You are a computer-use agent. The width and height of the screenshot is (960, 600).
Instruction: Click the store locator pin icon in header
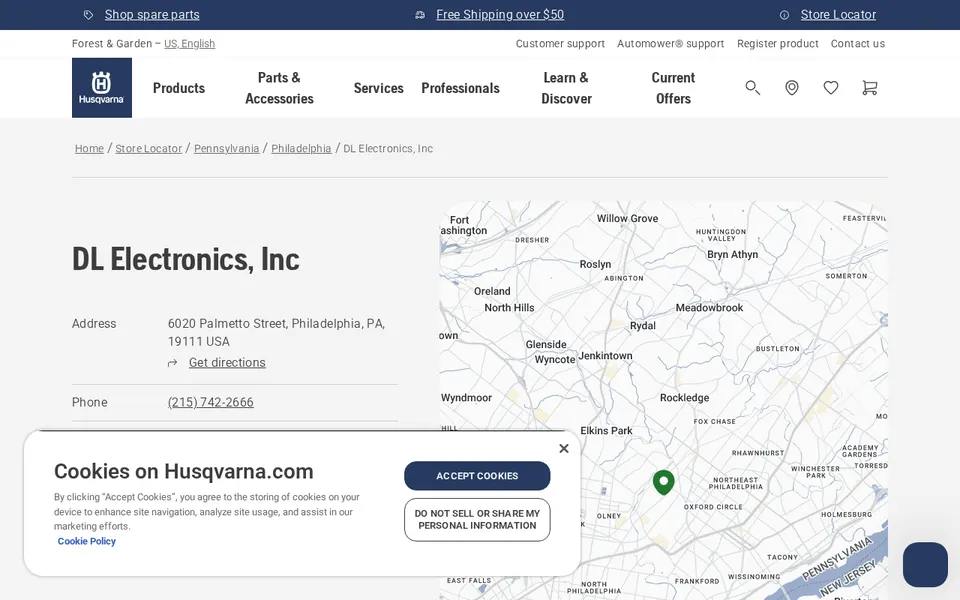(x=792, y=88)
